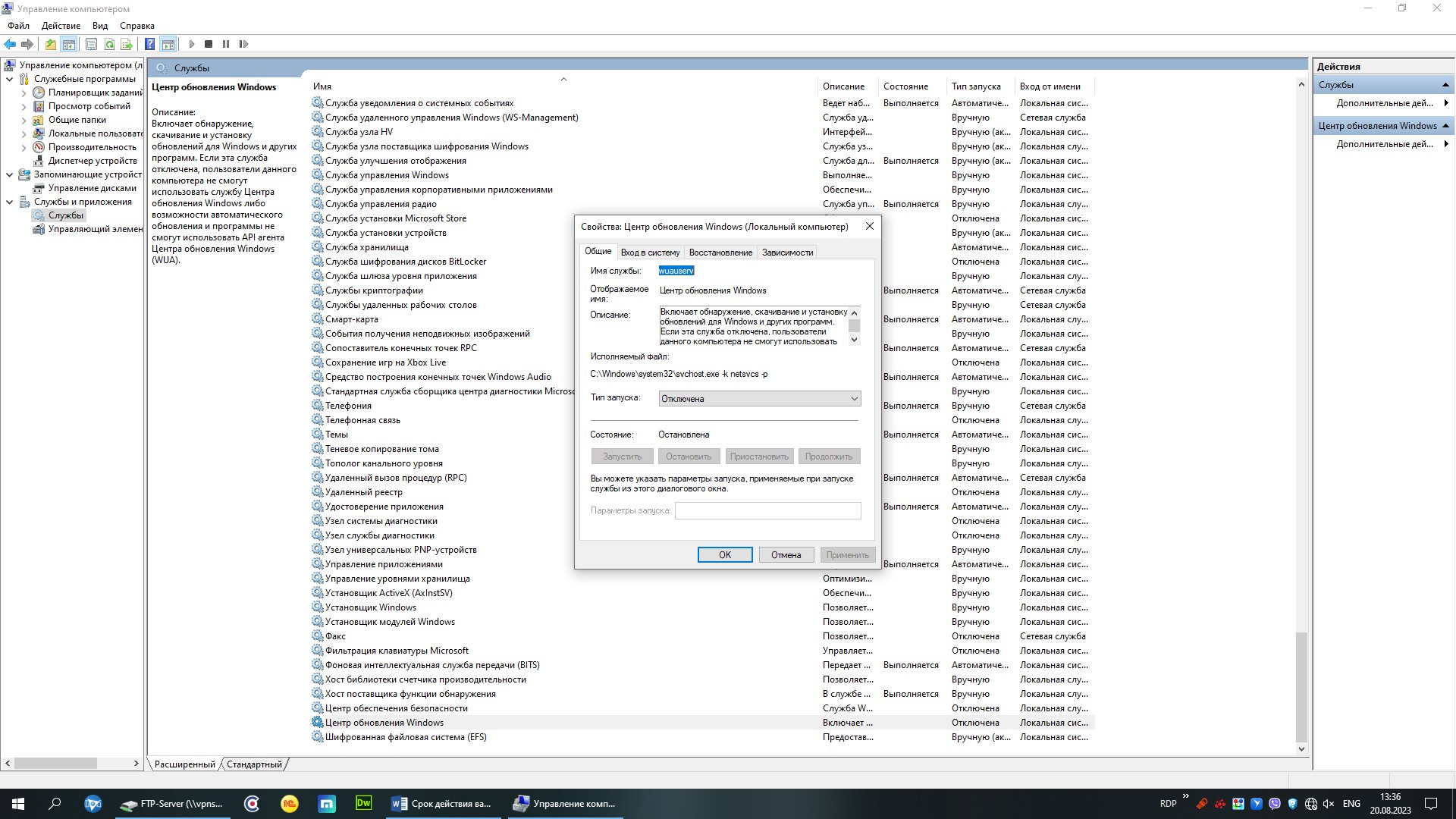The height and width of the screenshot is (819, 1456).
Task: Open the Windows Start button
Action: tap(18, 804)
